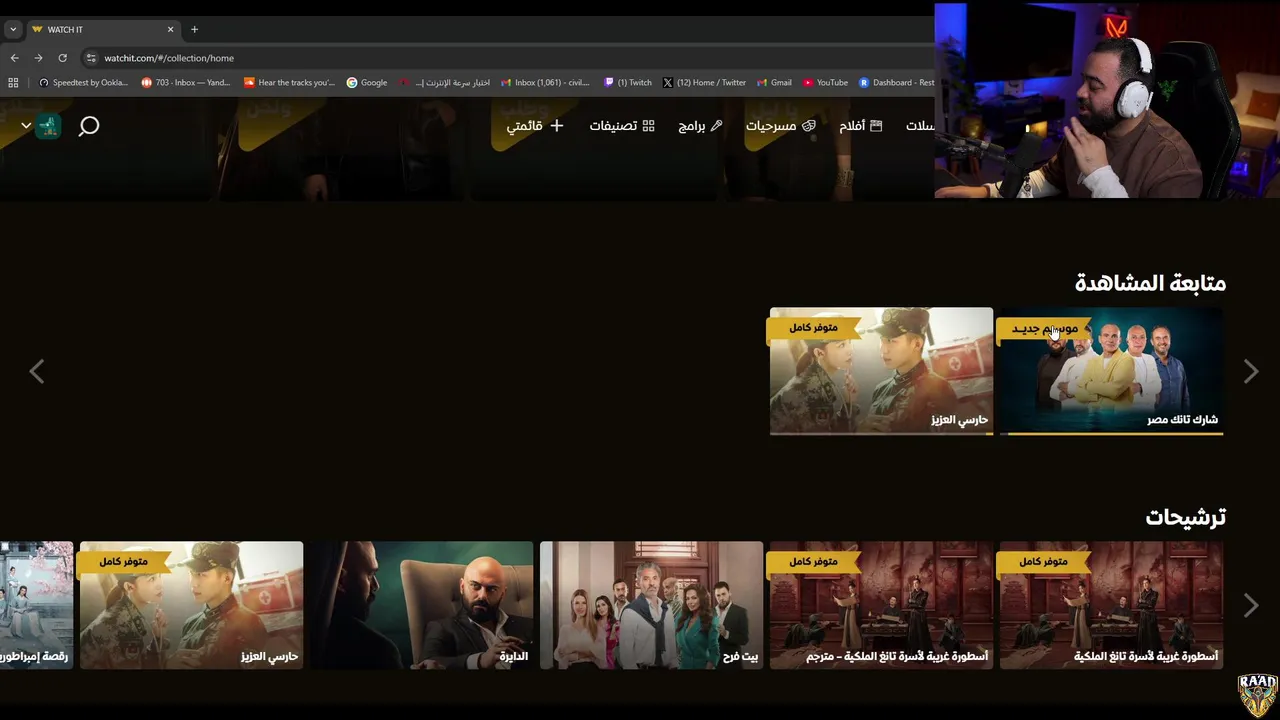Open the Gmail bookmark
This screenshot has height=720, width=1280.
pos(774,83)
